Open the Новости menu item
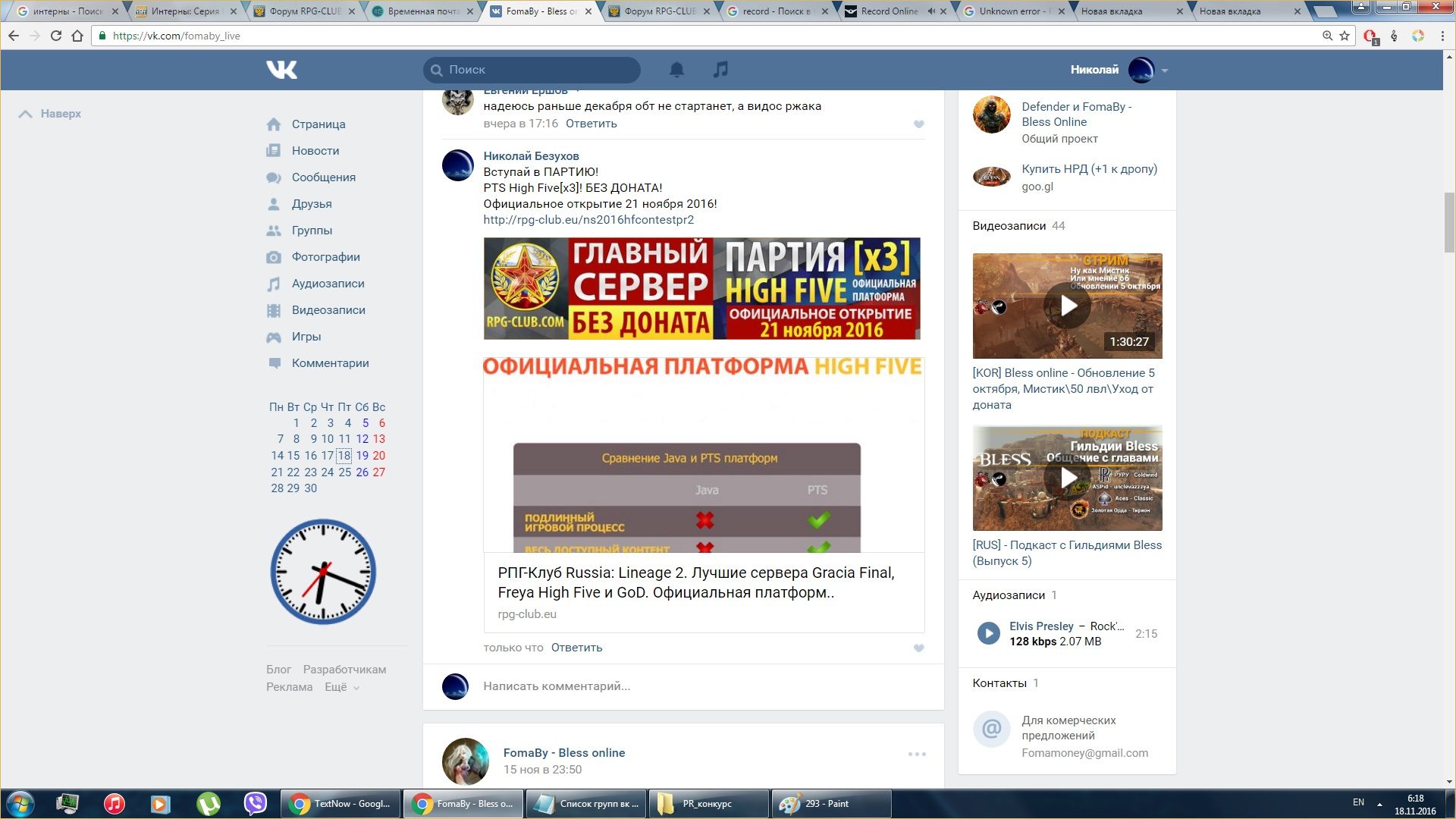 (x=315, y=151)
